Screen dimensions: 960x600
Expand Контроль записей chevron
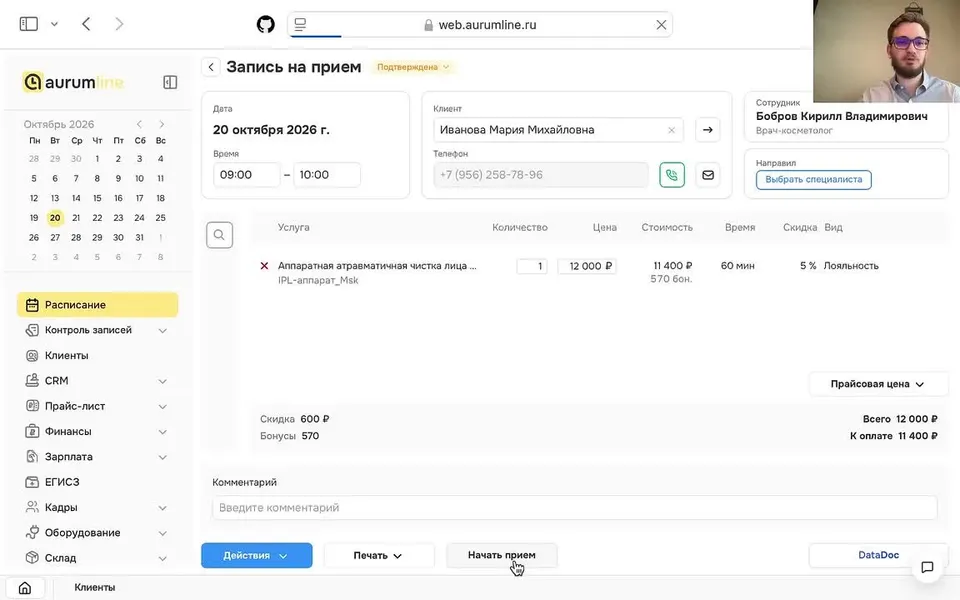coord(162,331)
